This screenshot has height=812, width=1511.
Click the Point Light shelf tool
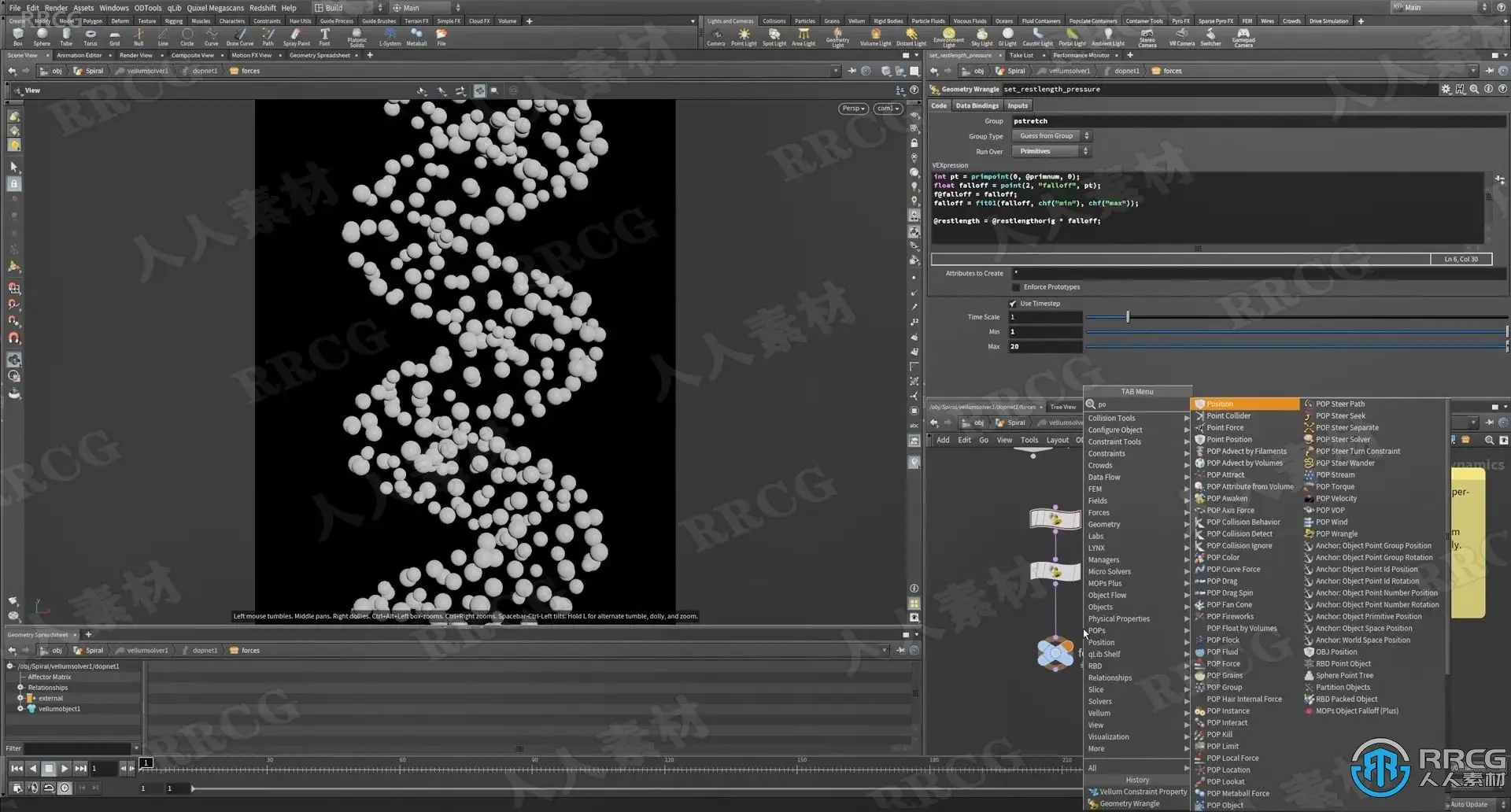coord(744,37)
